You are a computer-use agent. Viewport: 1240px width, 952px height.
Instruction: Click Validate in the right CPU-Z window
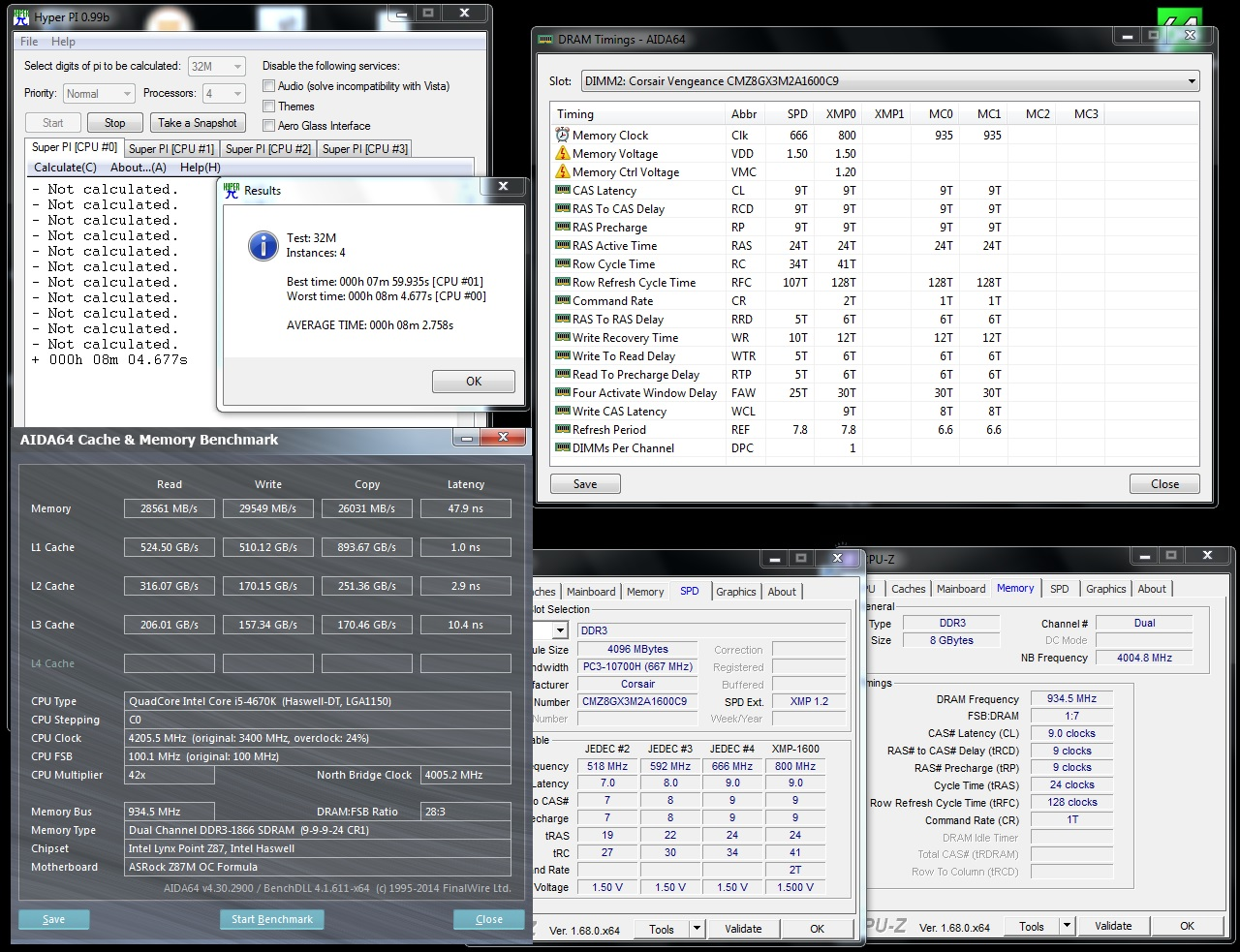1113,926
